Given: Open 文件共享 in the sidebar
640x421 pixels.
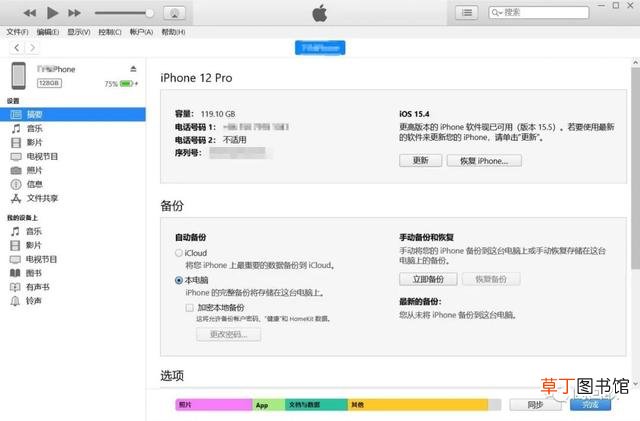Looking at the screenshot, I should click(x=42, y=198).
